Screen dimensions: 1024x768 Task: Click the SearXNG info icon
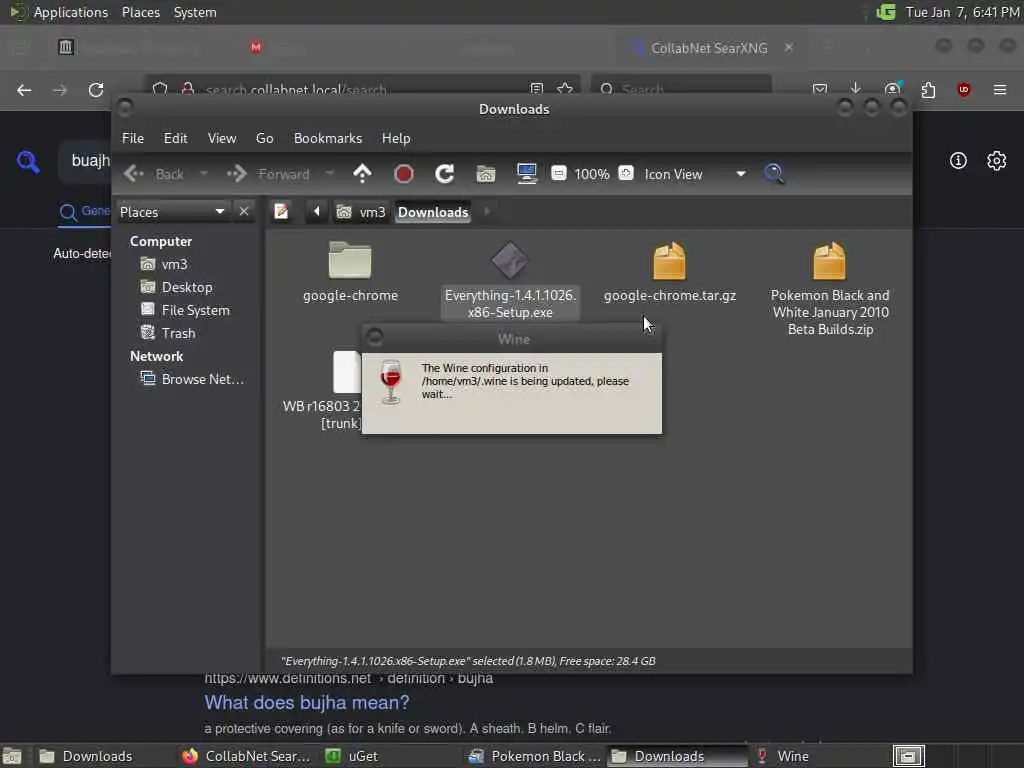[x=958, y=161]
